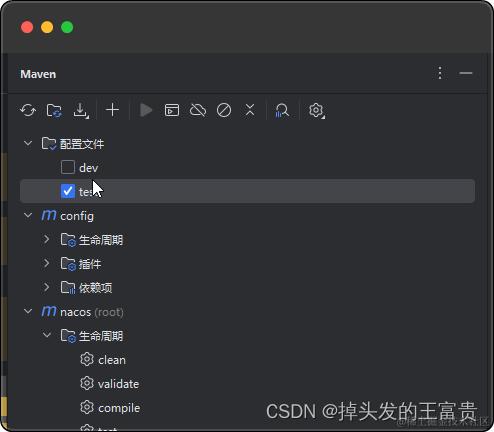Collapse the config module node

coord(28,216)
